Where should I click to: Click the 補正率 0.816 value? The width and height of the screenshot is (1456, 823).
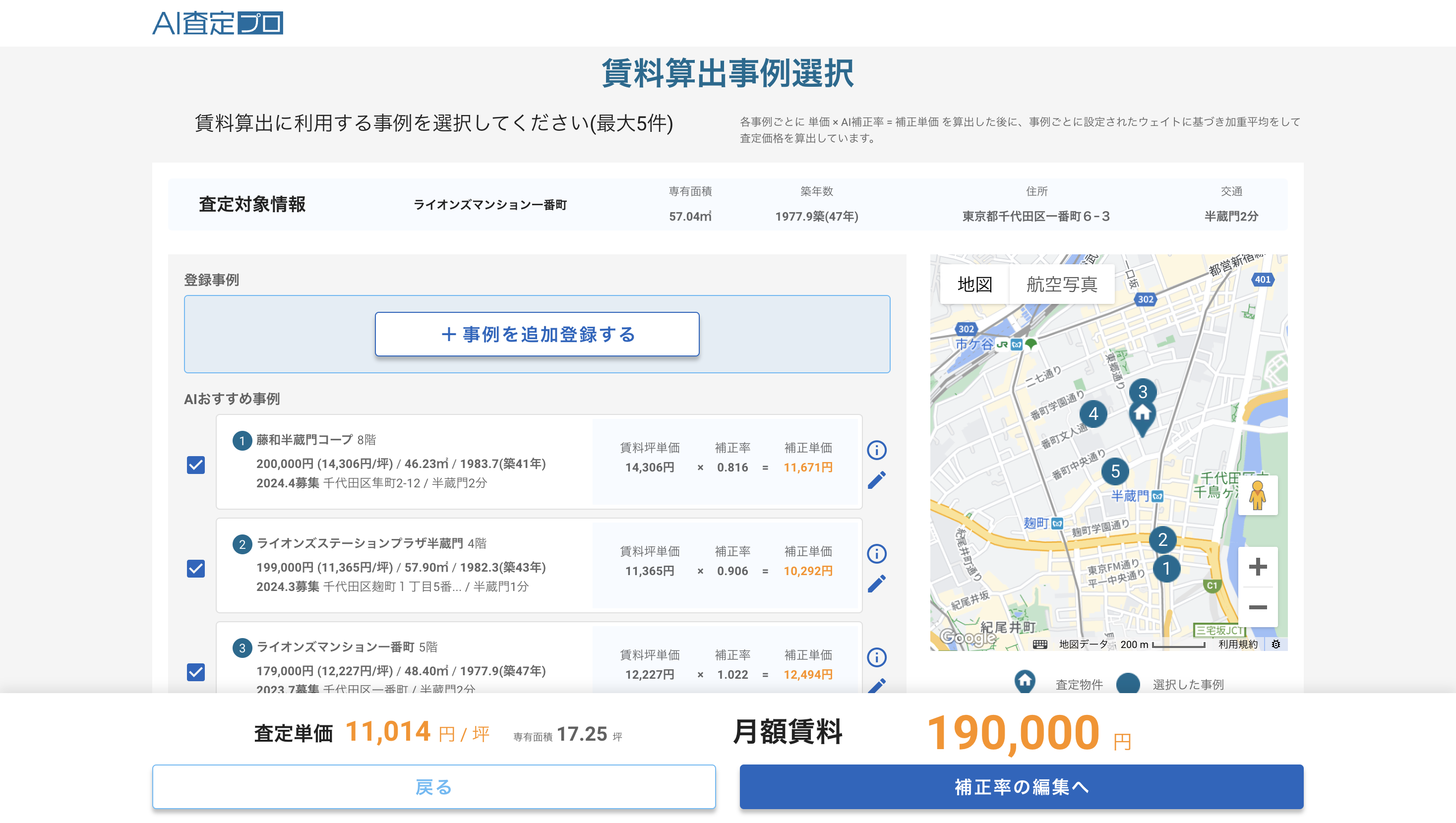(732, 468)
